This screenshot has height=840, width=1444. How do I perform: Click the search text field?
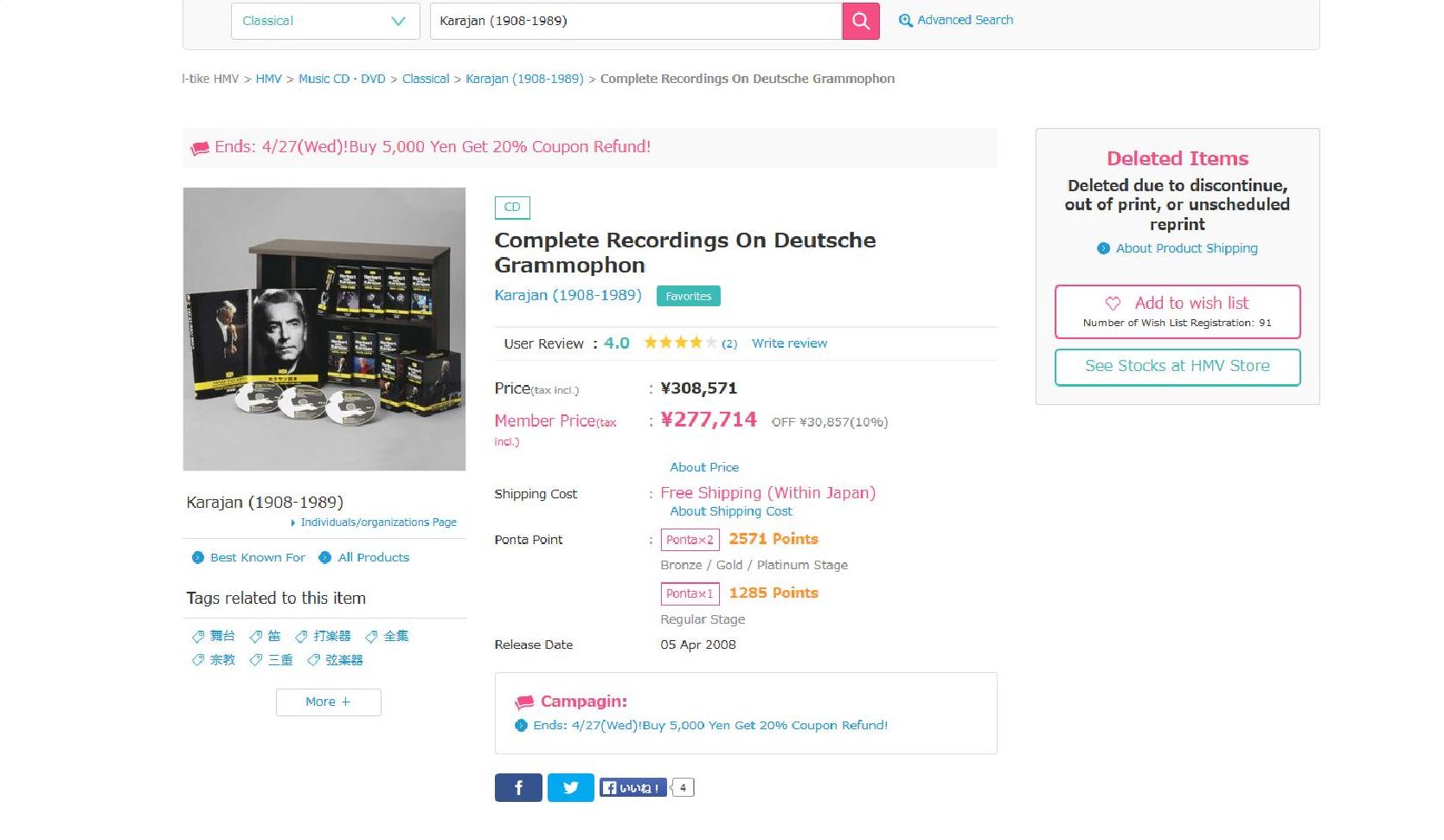[x=635, y=21]
